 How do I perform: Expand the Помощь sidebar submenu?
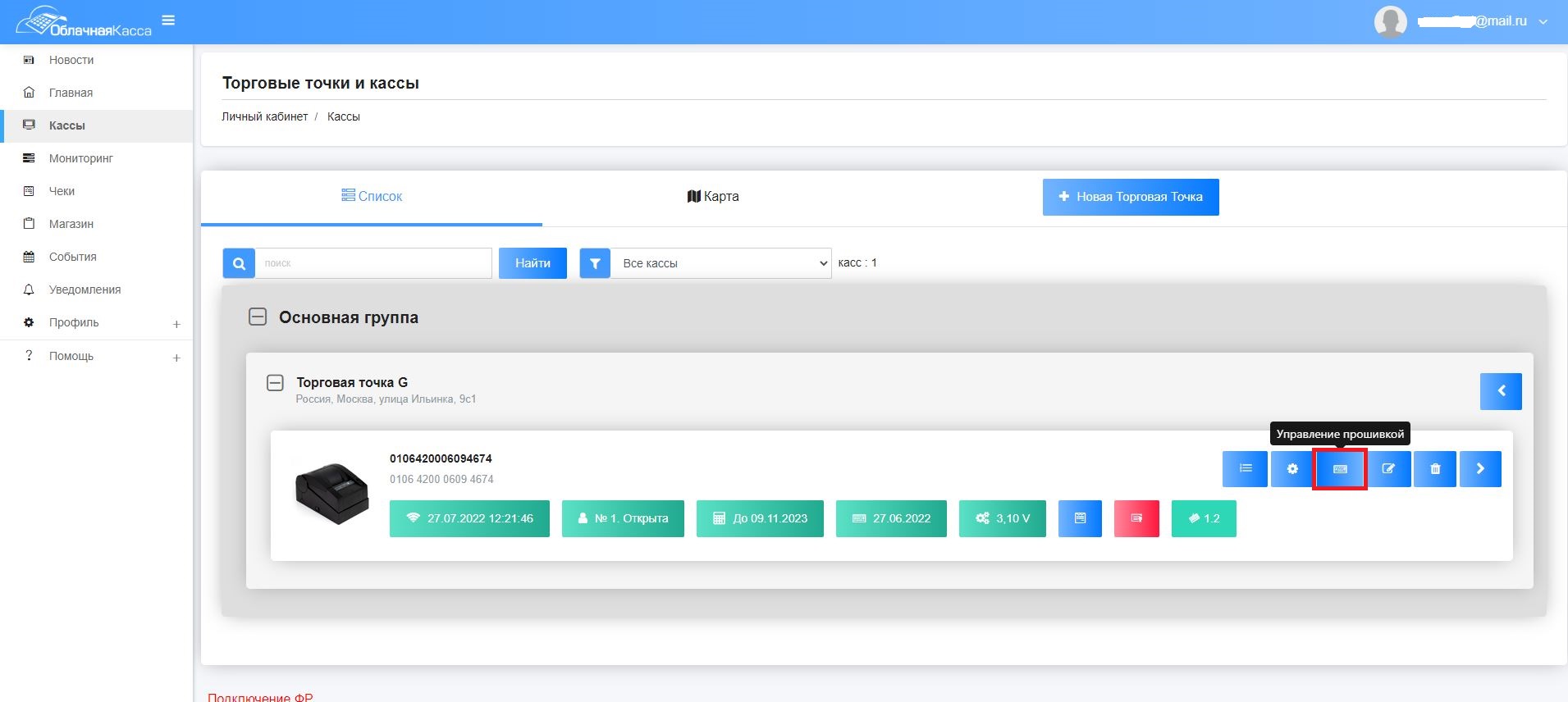(x=176, y=358)
